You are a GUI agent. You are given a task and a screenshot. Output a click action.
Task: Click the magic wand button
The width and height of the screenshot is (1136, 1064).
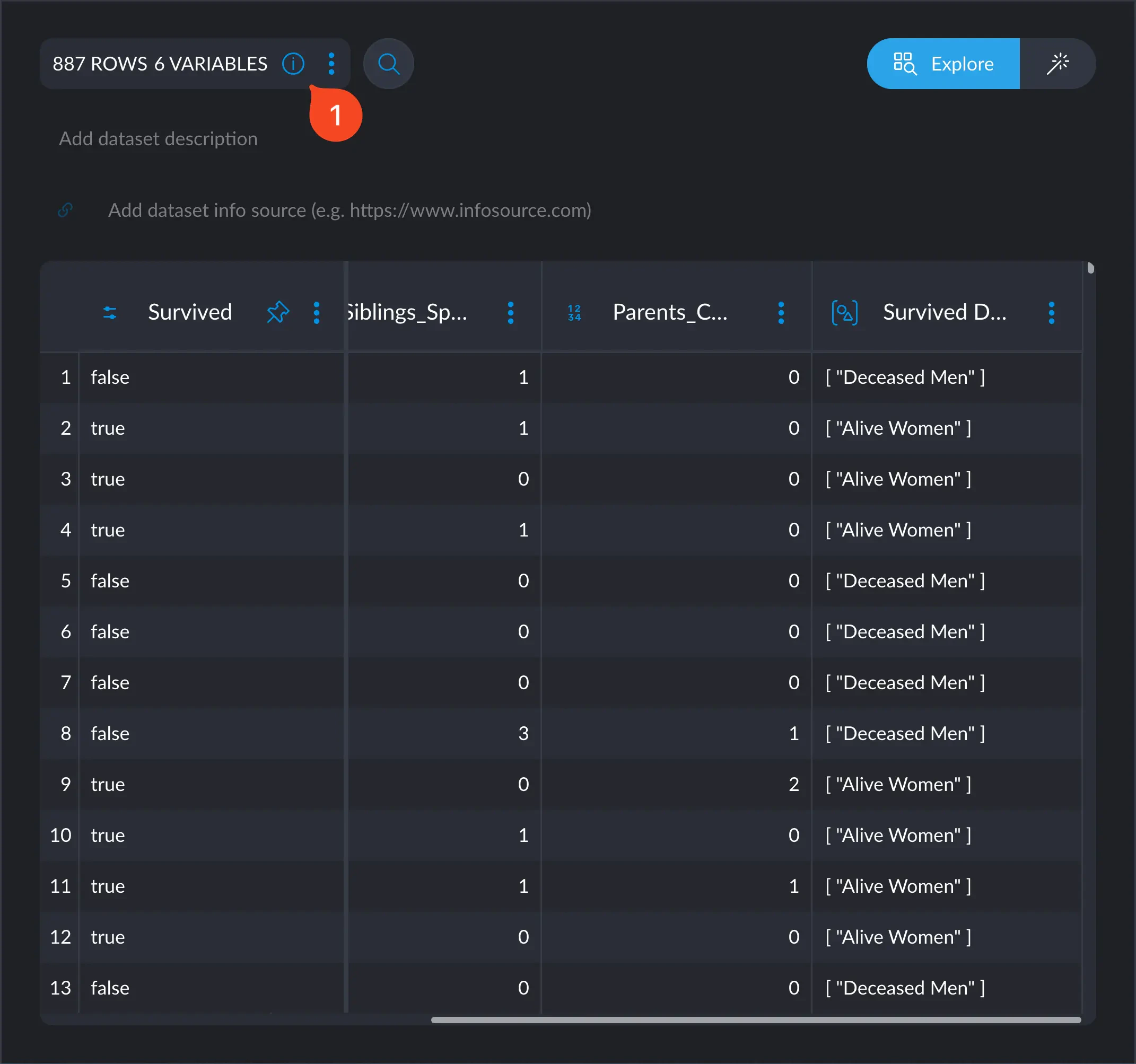1058,64
